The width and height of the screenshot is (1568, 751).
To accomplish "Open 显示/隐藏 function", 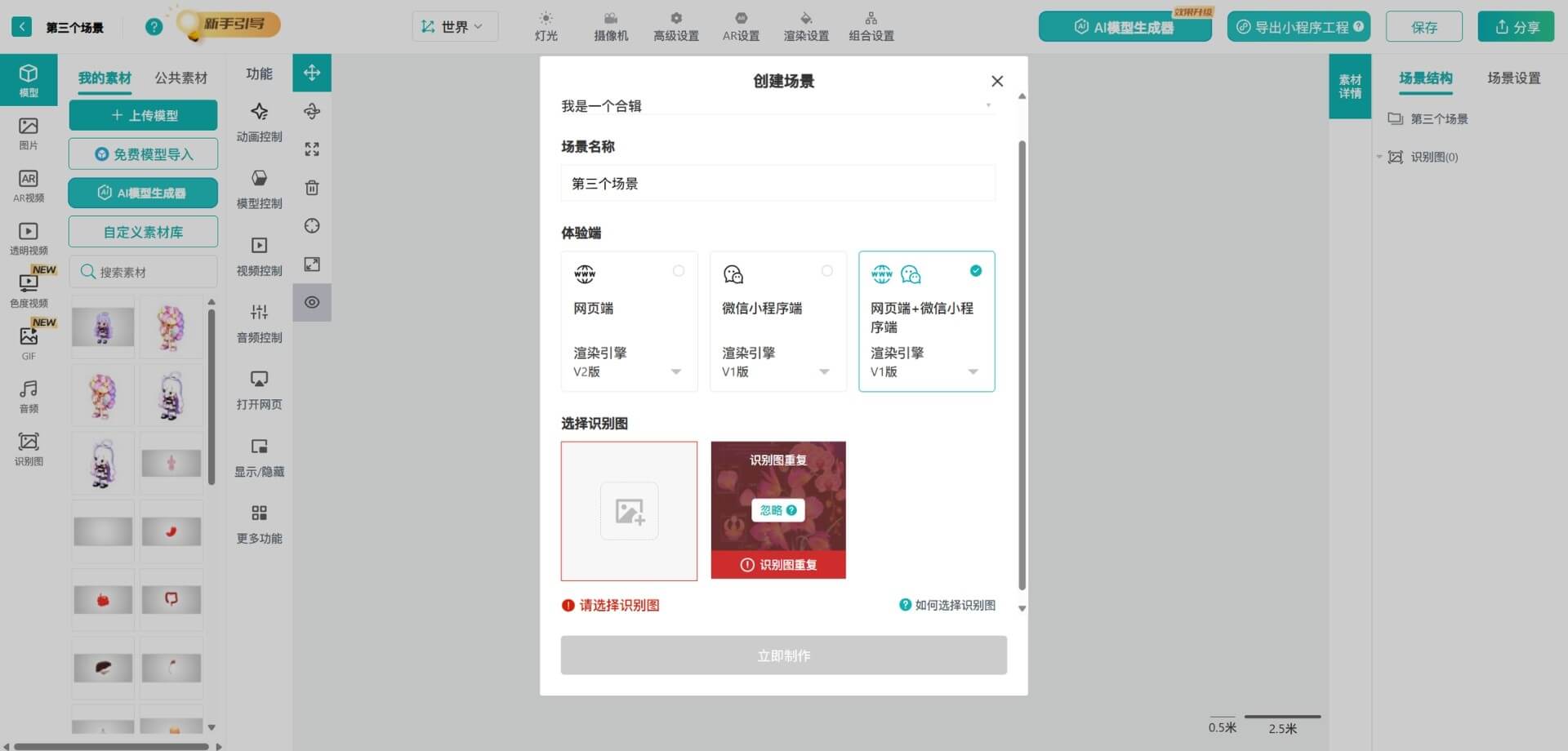I will [x=259, y=456].
